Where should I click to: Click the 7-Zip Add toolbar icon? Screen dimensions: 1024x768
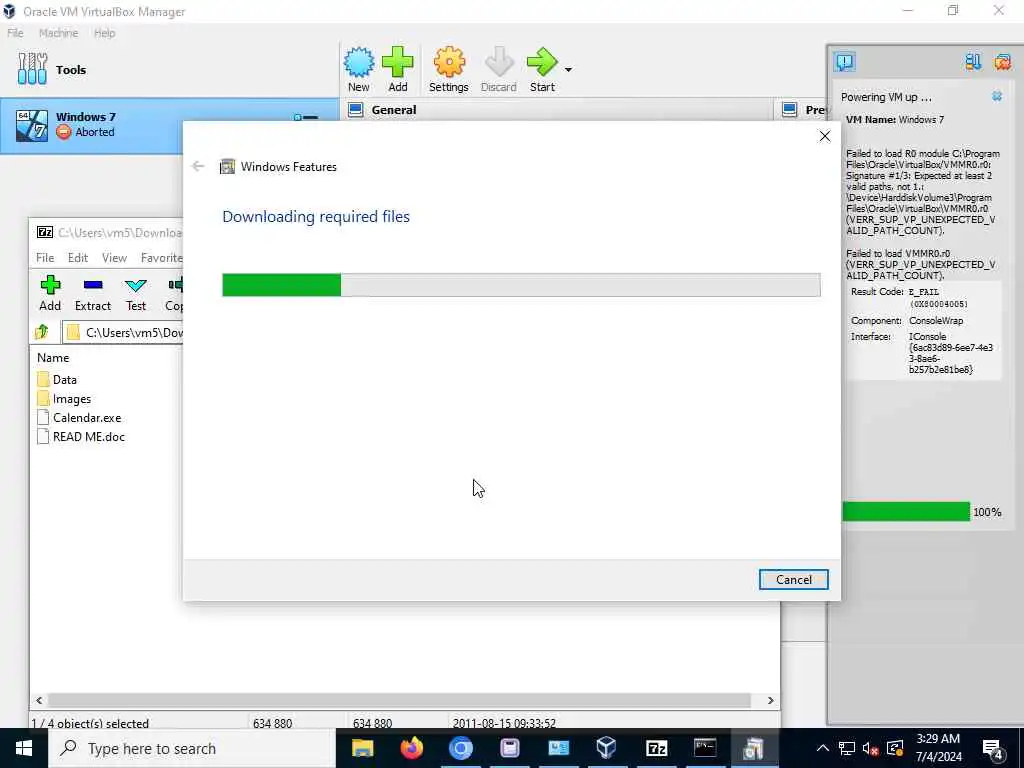point(50,293)
